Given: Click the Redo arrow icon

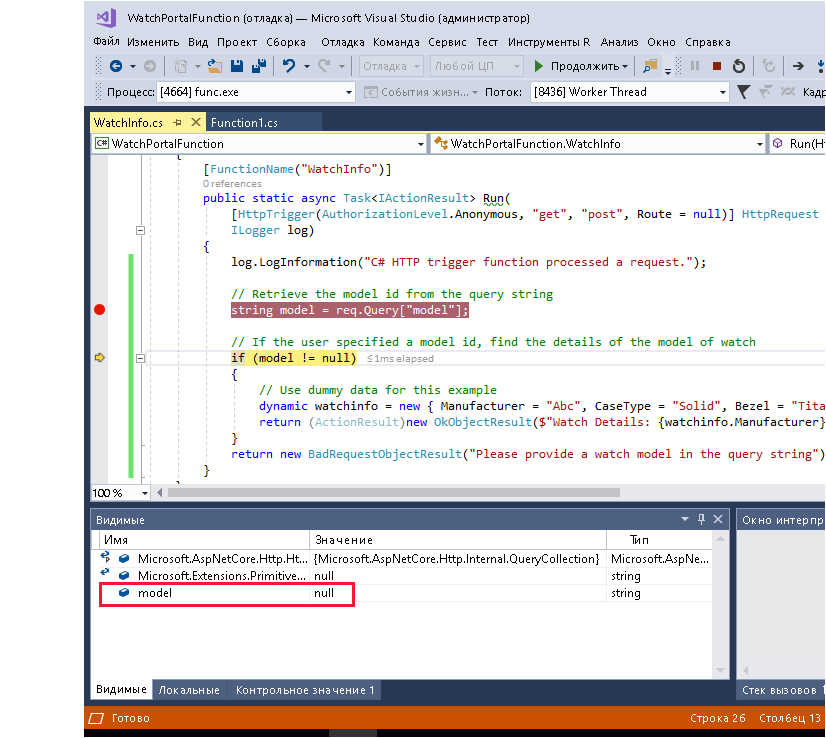Looking at the screenshot, I should coord(324,66).
